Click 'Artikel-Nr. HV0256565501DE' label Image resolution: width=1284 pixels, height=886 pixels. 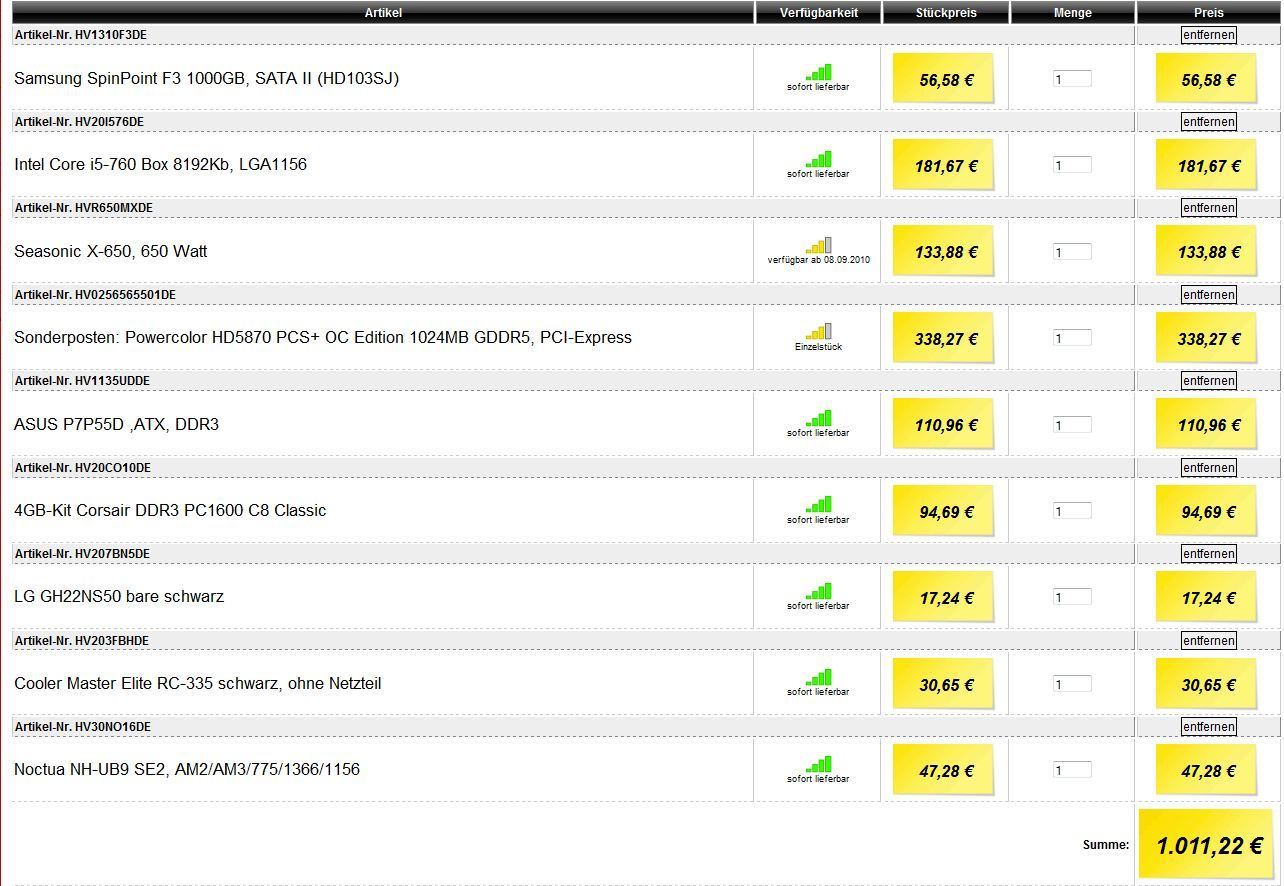coord(95,294)
